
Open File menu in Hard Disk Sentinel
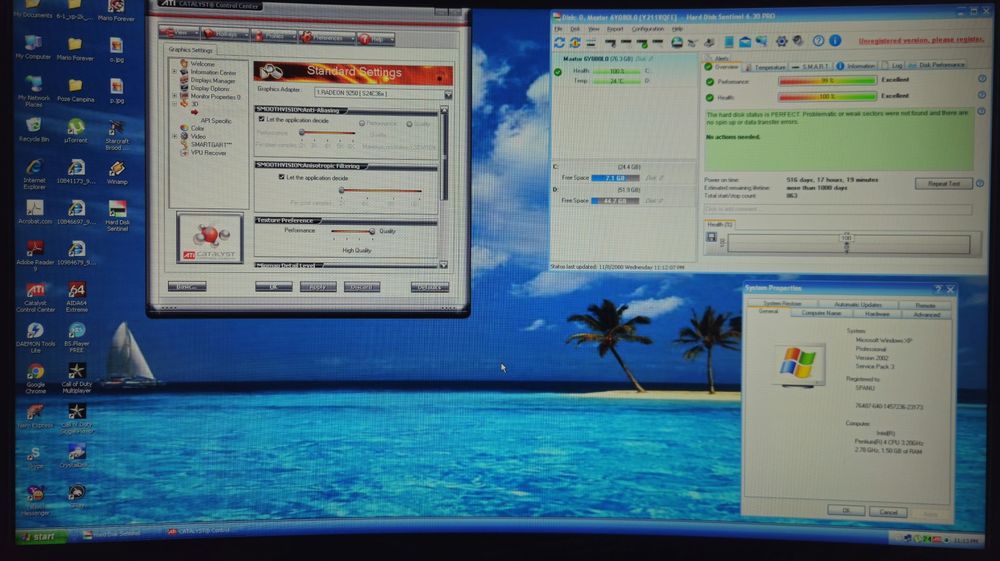coord(558,29)
